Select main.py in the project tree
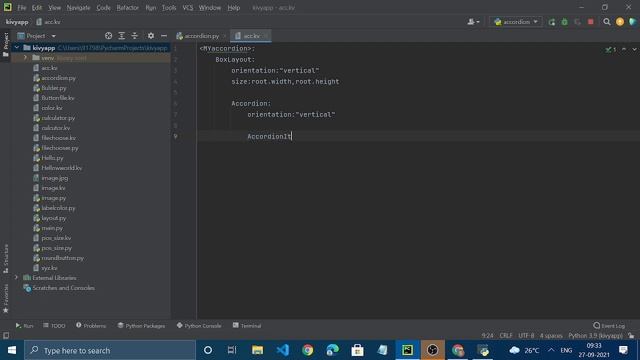 (x=52, y=228)
